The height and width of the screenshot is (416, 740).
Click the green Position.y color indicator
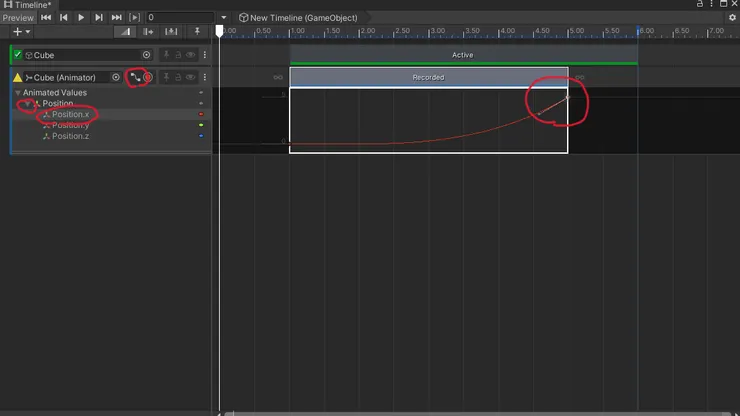pyautogui.click(x=201, y=125)
